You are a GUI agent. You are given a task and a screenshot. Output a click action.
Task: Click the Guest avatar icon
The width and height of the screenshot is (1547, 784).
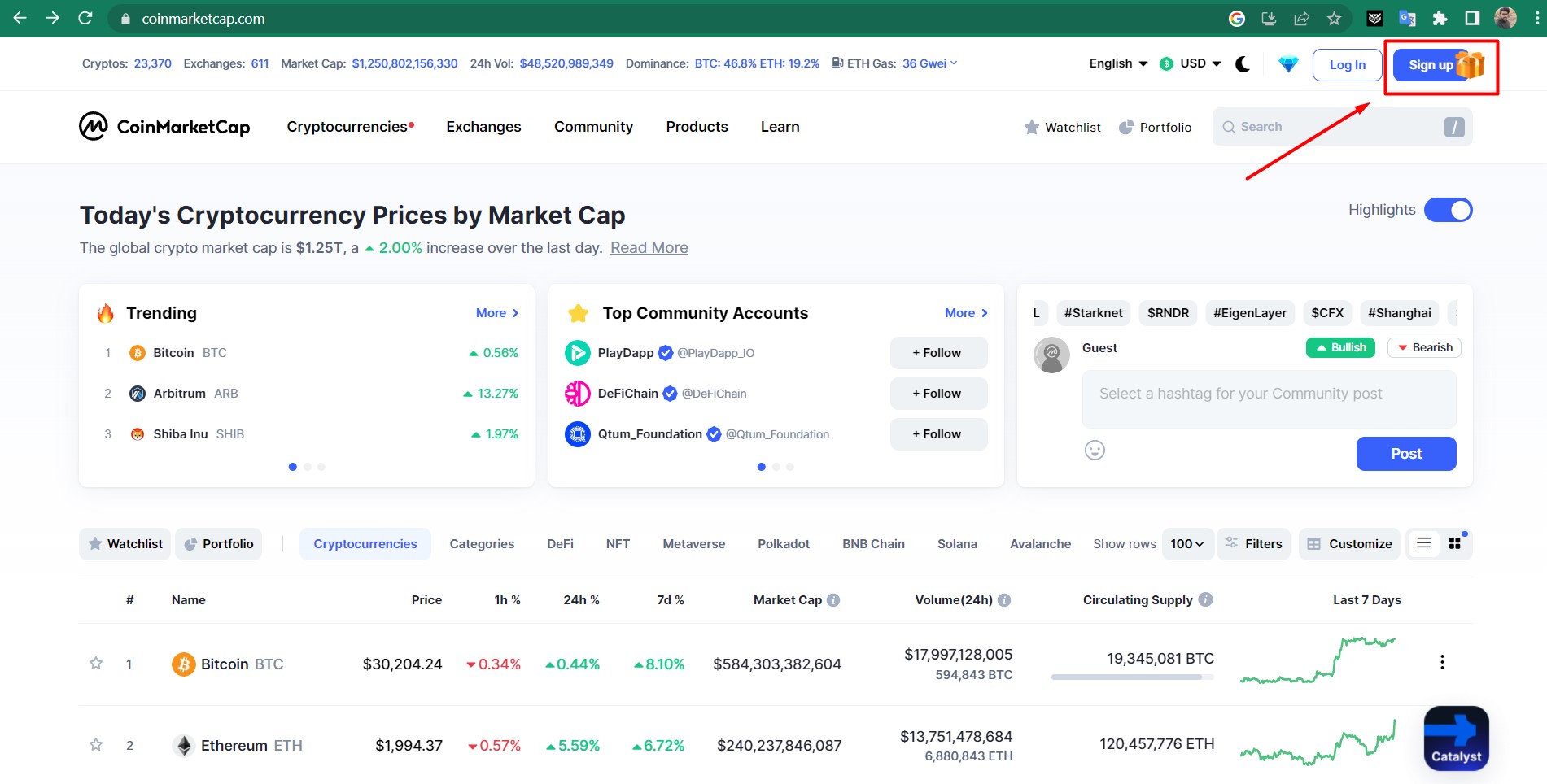(x=1051, y=355)
